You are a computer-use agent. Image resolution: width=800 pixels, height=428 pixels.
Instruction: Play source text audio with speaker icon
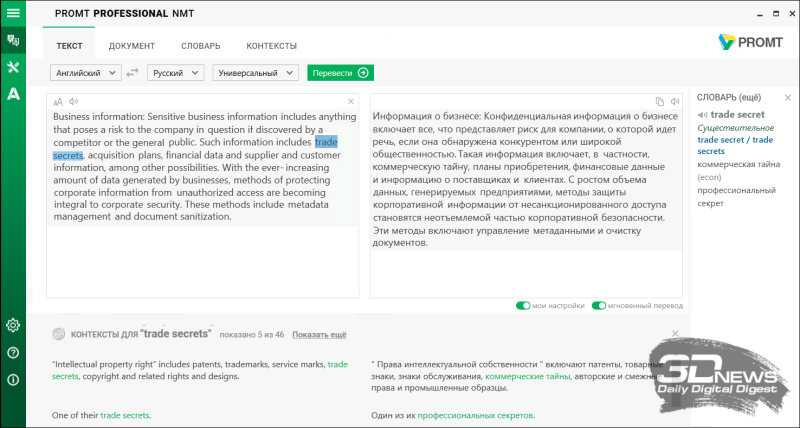click(74, 101)
